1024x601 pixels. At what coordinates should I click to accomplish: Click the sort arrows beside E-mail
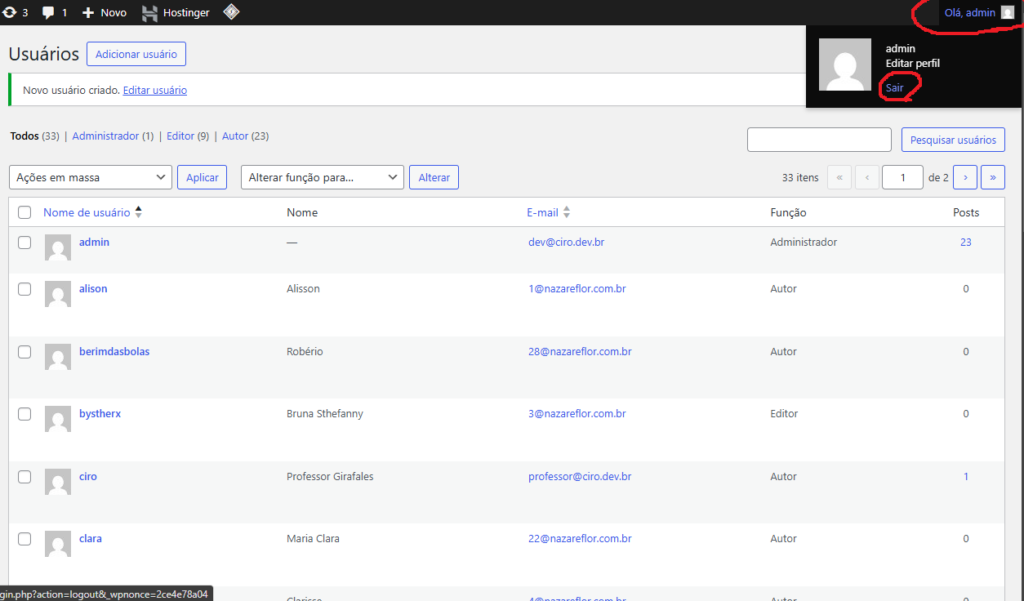(567, 212)
